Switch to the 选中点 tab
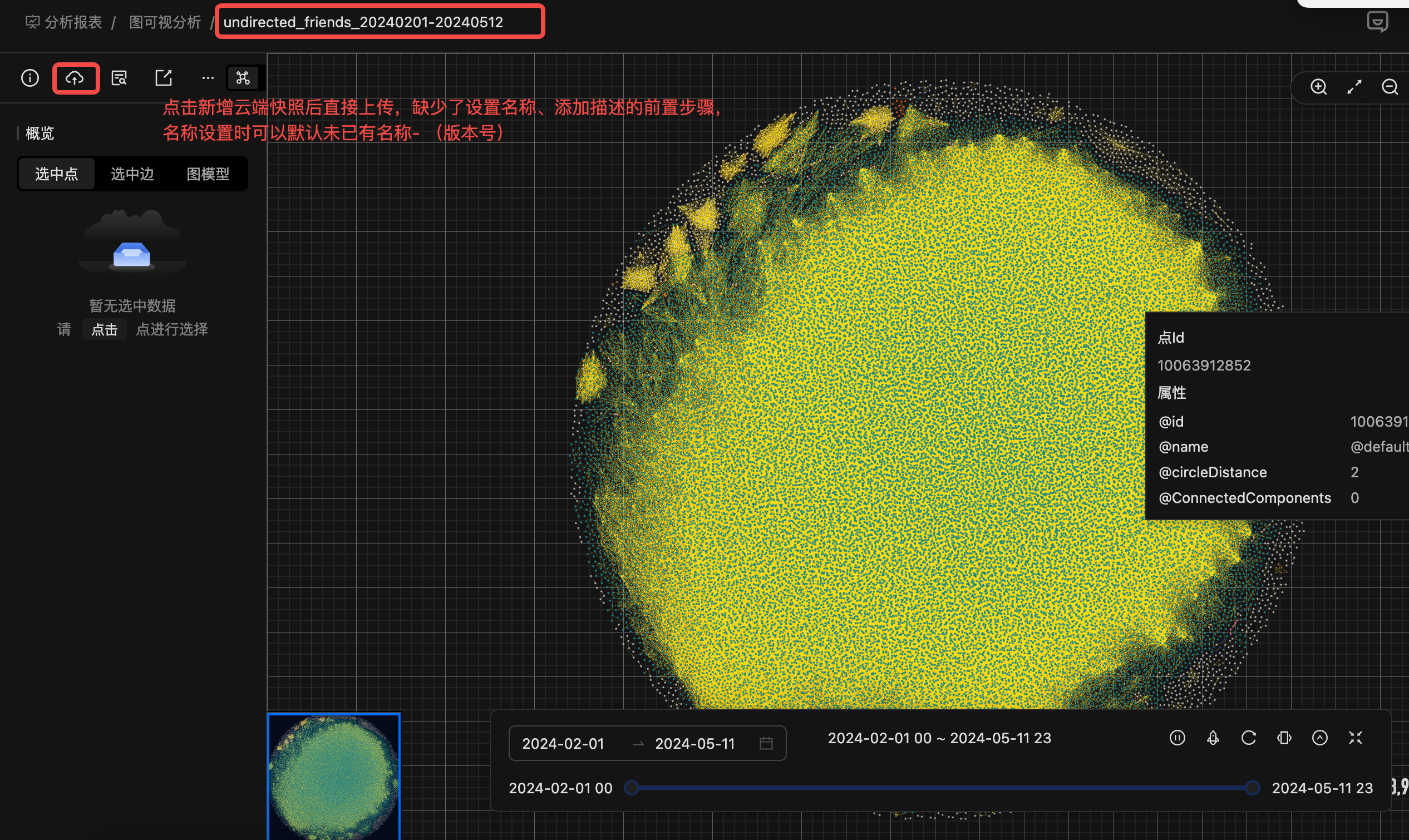1409x840 pixels. [x=57, y=174]
